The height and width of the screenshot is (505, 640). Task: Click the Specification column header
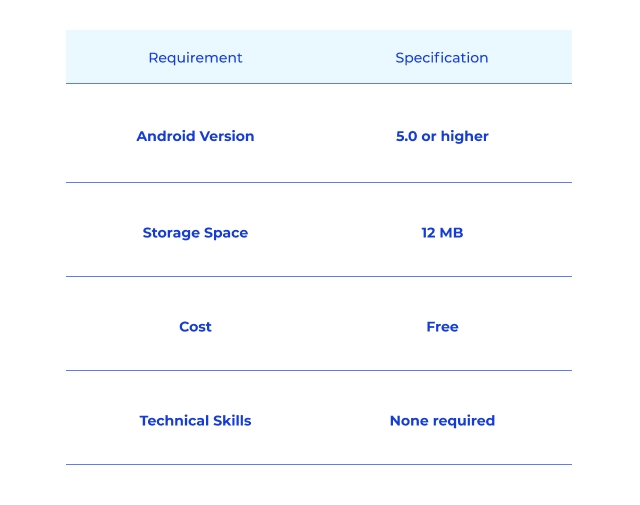click(442, 58)
